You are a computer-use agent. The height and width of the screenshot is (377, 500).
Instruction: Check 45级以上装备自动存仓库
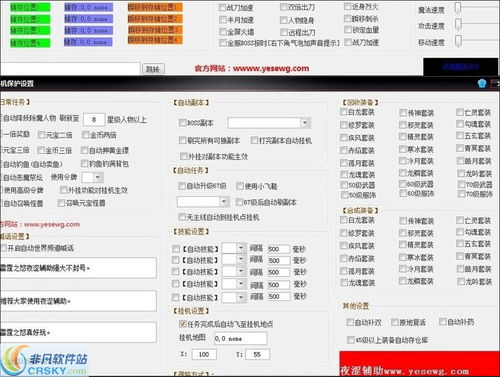click(x=350, y=340)
